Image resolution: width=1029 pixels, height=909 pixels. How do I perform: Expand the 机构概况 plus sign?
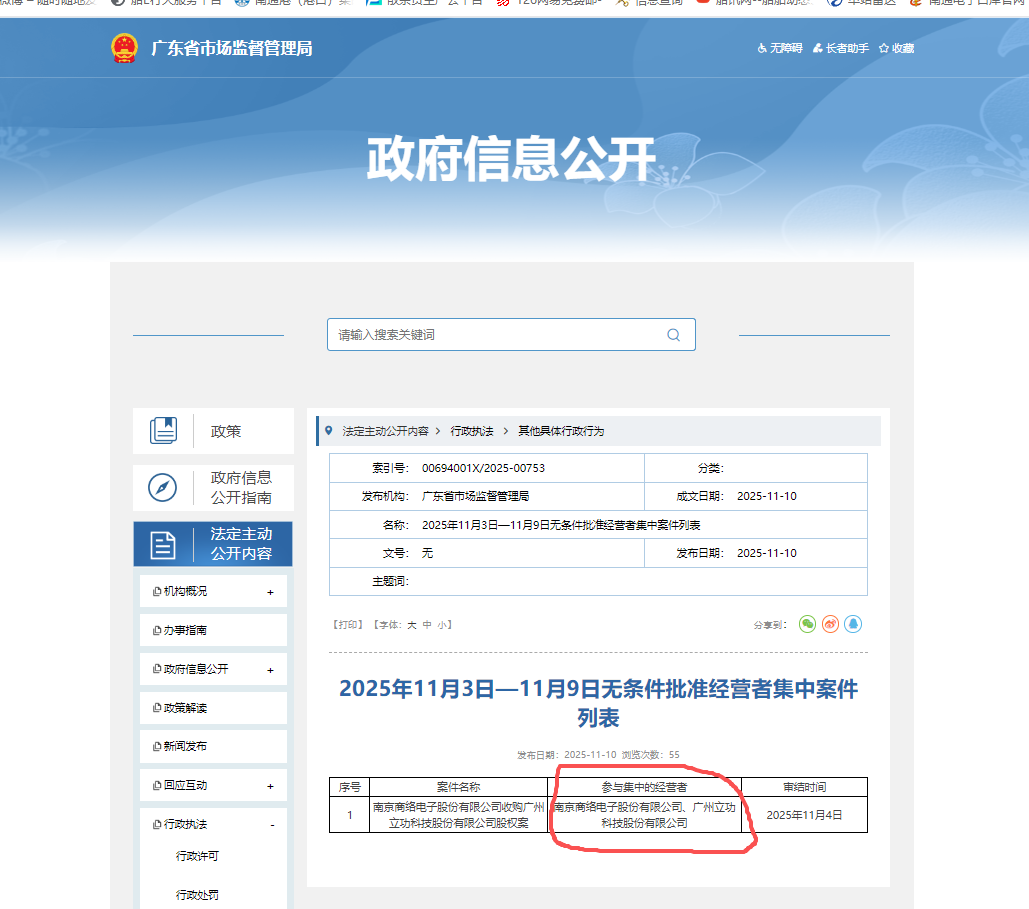(x=270, y=592)
